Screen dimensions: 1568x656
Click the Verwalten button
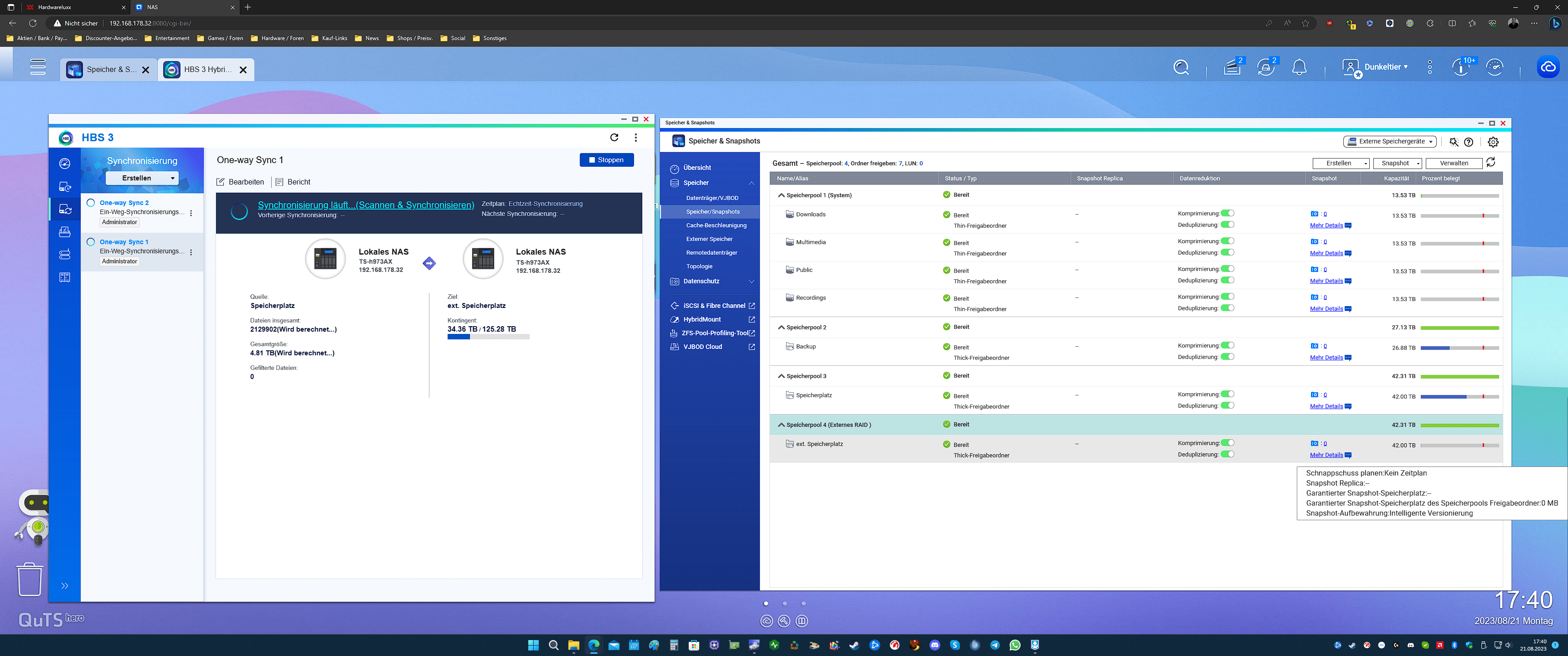point(1454,163)
